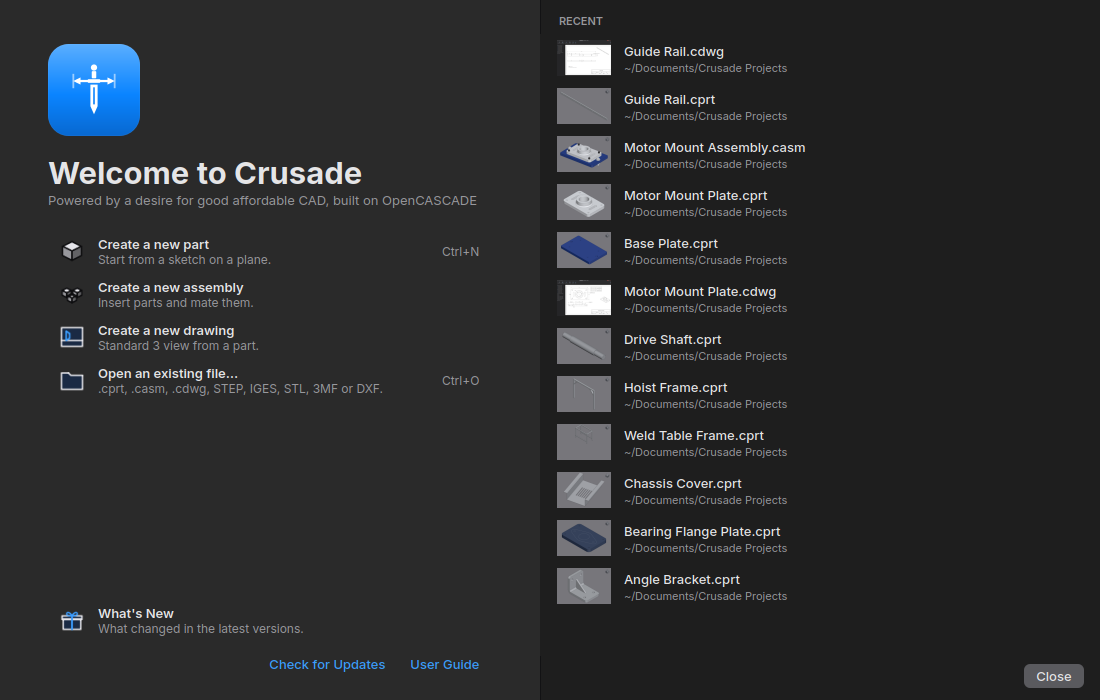This screenshot has height=700, width=1100.
Task: Click the assembly cubes icon
Action: pyautogui.click(x=72, y=295)
